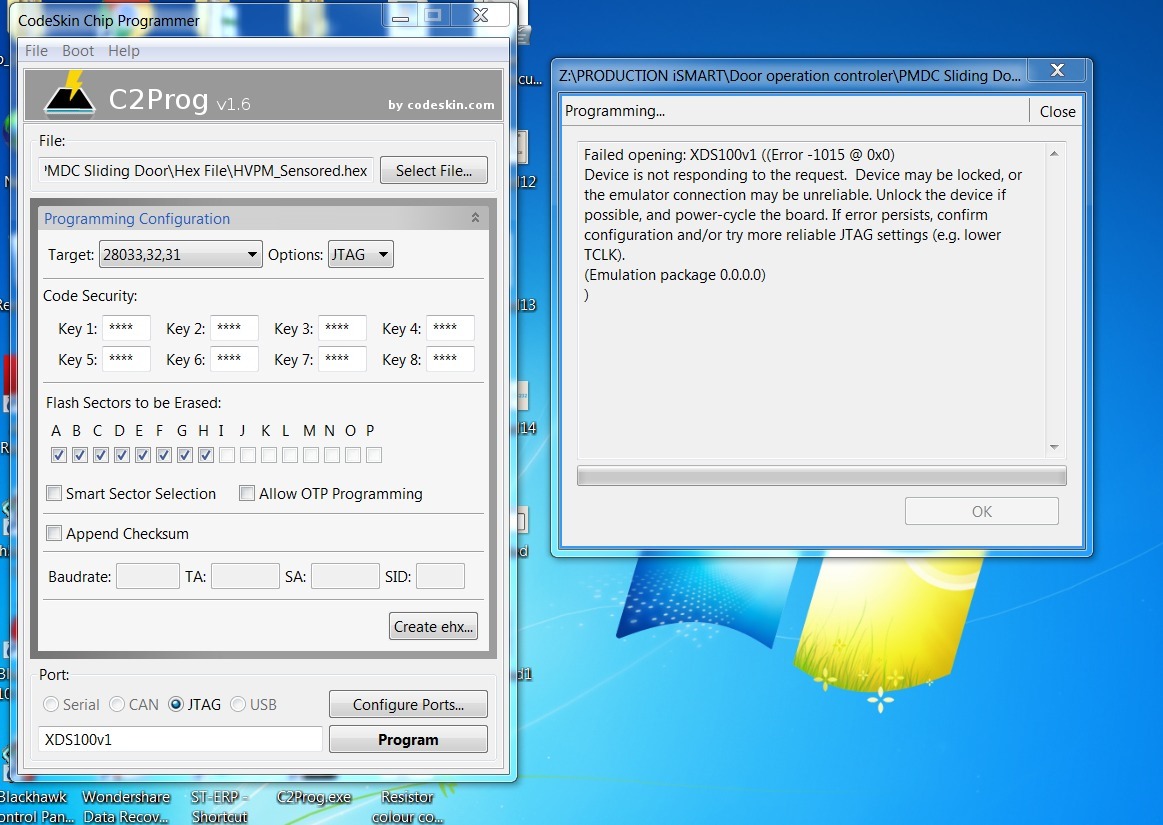Open the Options JTAG dropdown
This screenshot has height=825, width=1163.
tap(360, 254)
